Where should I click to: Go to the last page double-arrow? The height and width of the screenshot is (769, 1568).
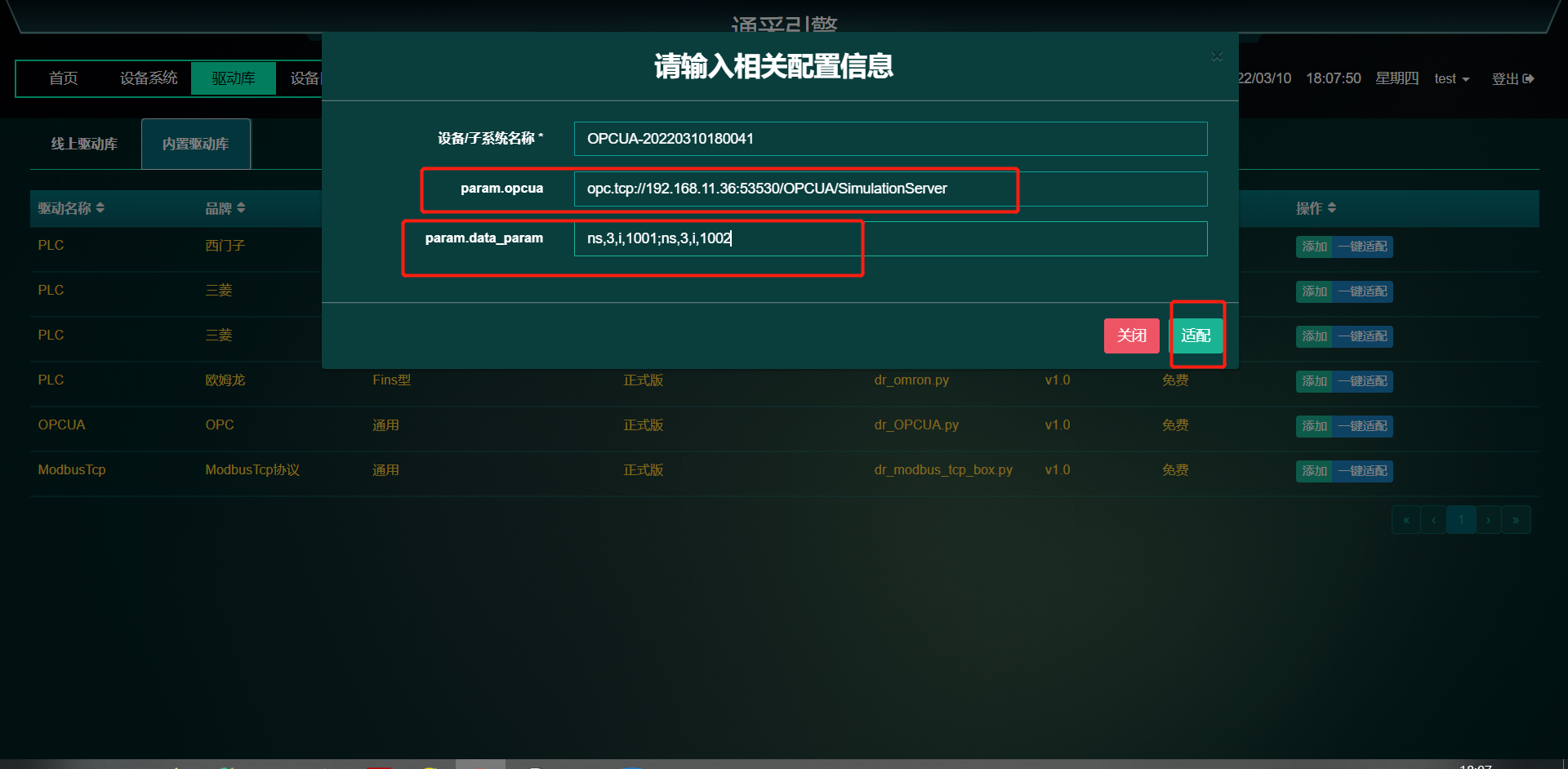[1516, 520]
